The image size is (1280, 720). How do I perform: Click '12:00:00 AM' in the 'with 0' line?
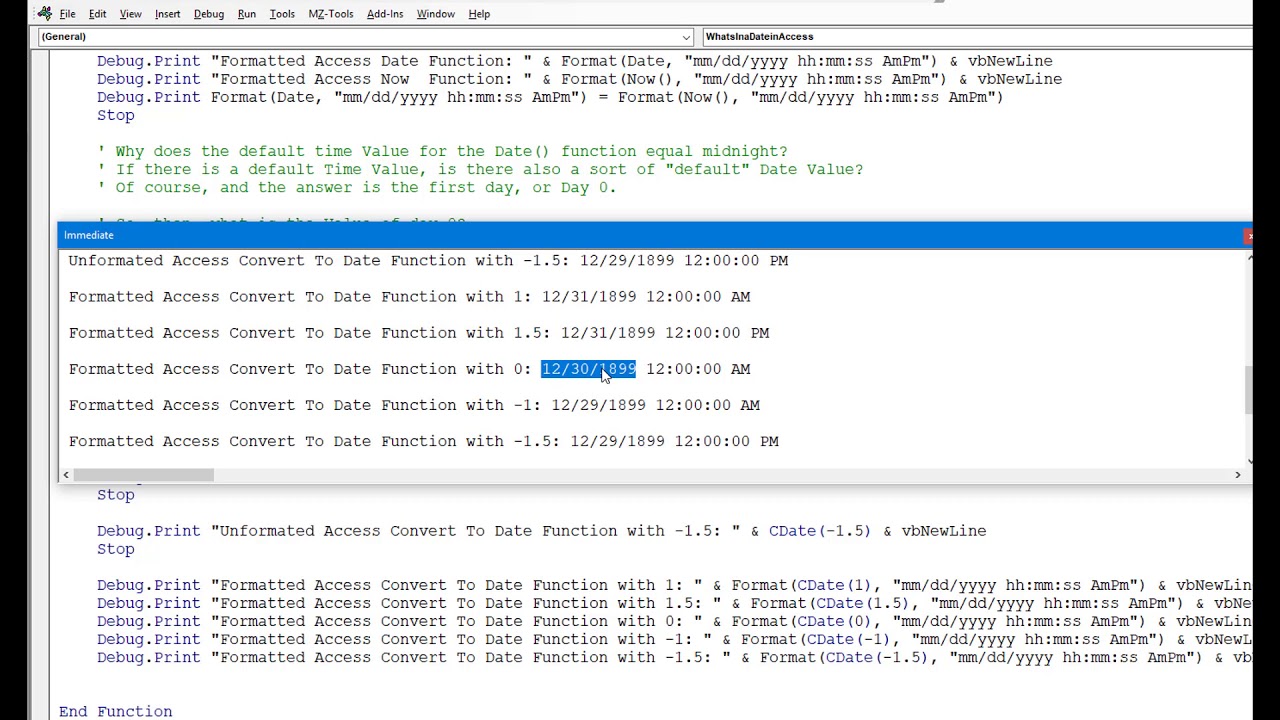coord(698,369)
